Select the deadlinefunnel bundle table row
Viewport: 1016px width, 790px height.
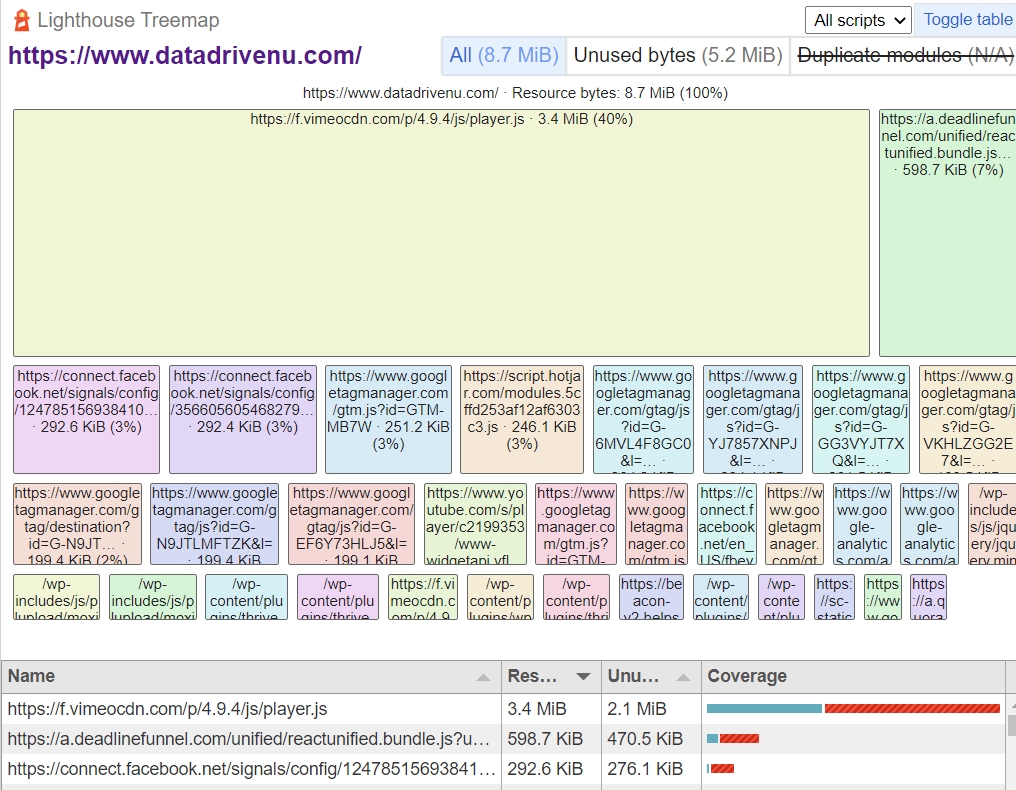coord(503,739)
